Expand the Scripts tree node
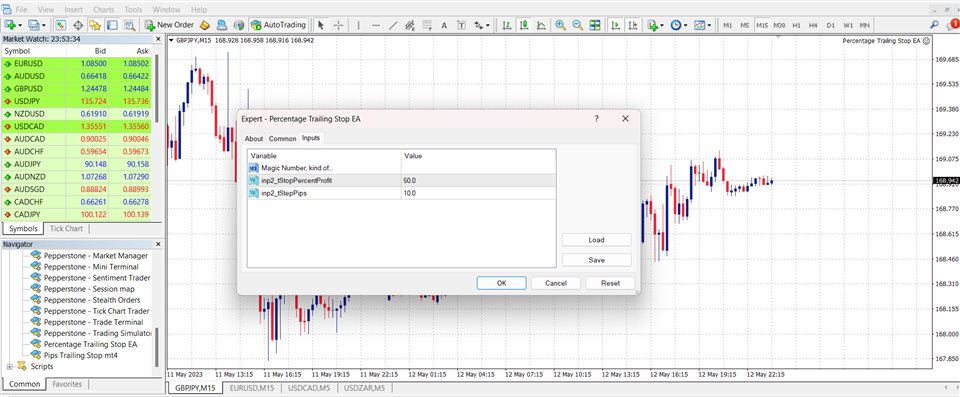Screen dimensions: 960x397 (10, 366)
